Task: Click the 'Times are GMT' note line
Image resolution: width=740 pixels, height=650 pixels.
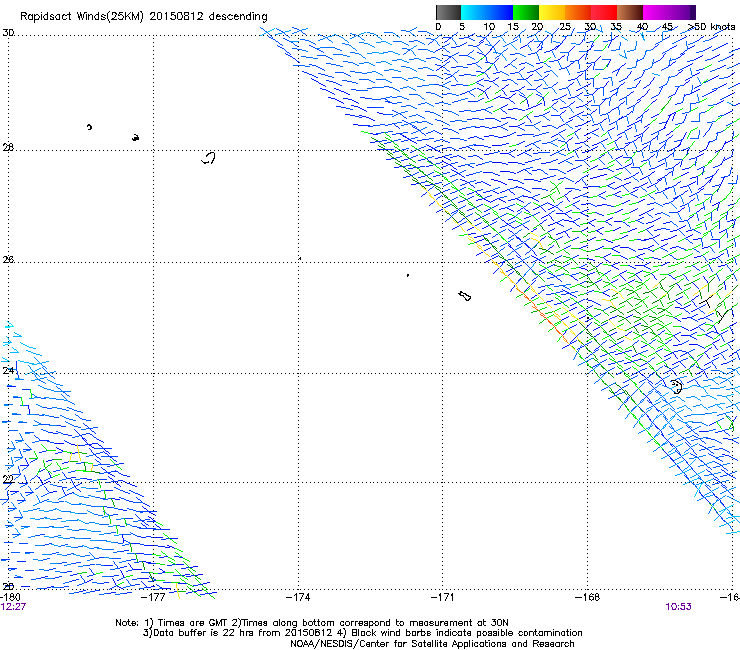Action: click(x=312, y=623)
